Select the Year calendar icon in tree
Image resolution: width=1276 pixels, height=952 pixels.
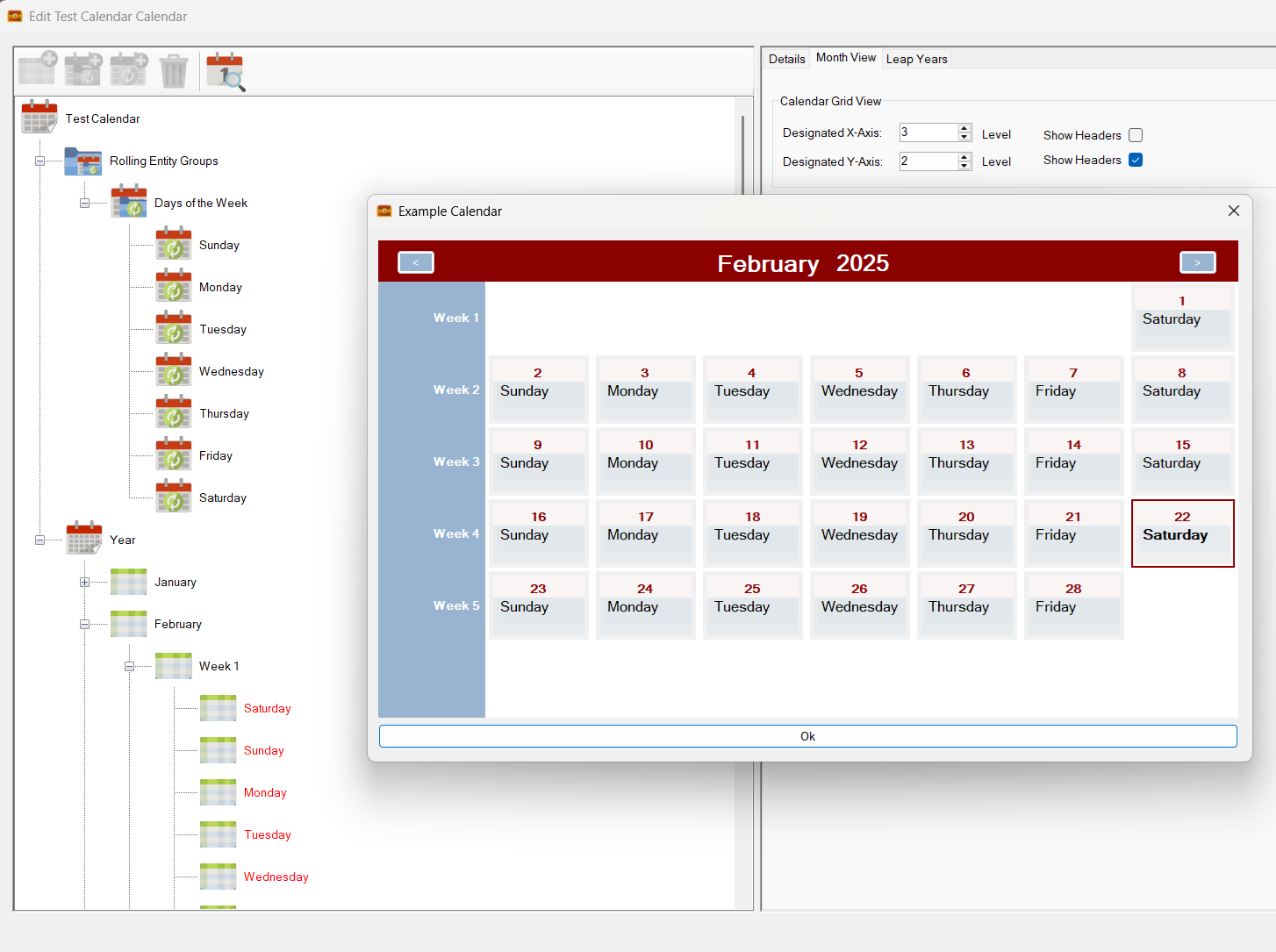tap(84, 539)
